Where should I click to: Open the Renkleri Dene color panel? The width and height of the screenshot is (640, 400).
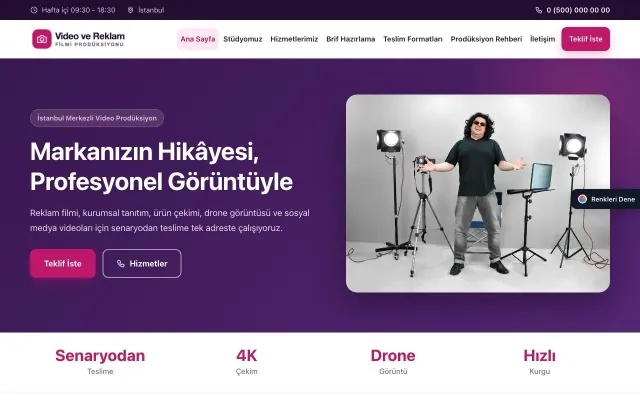point(606,199)
